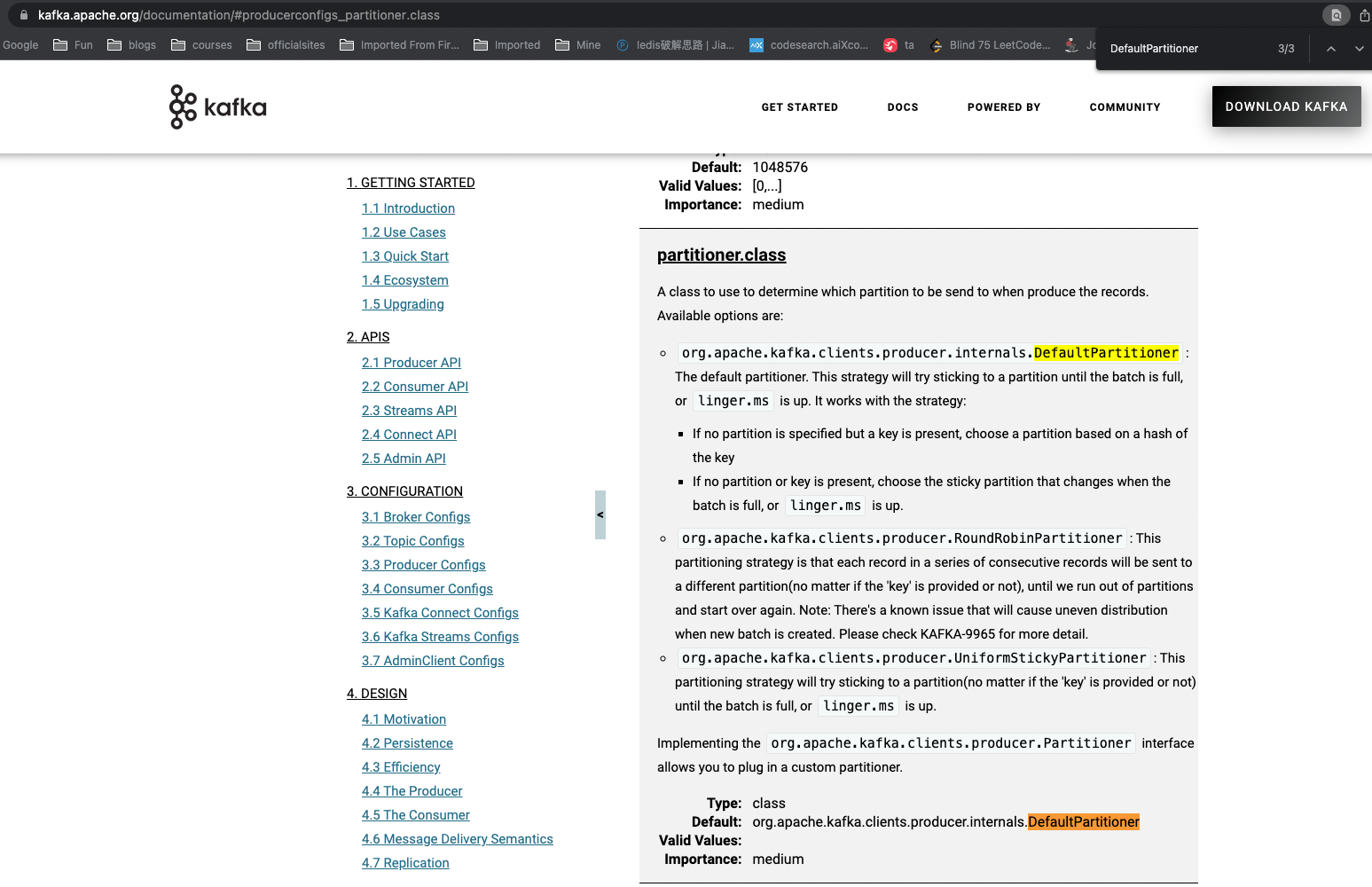Open the Blind 75 LeetCode bookmark
Image resolution: width=1372 pixels, height=887 pixels.
point(990,45)
